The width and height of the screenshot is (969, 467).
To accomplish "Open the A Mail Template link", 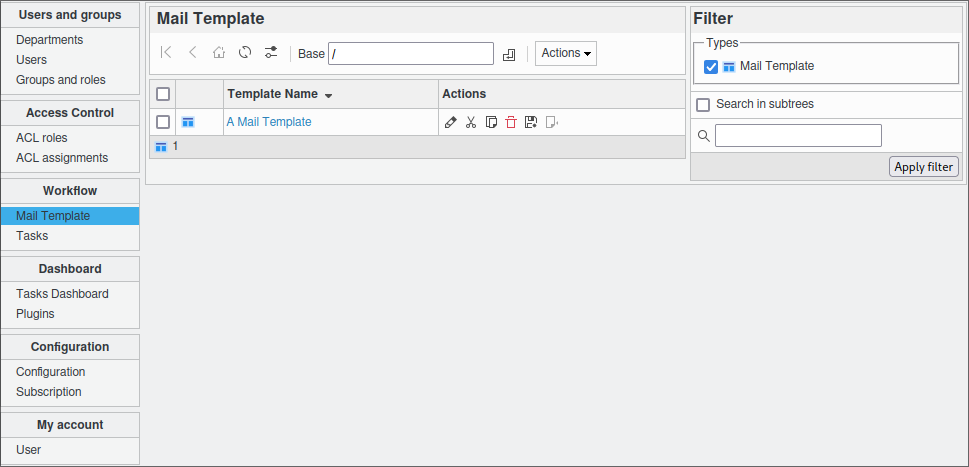I will pos(269,122).
